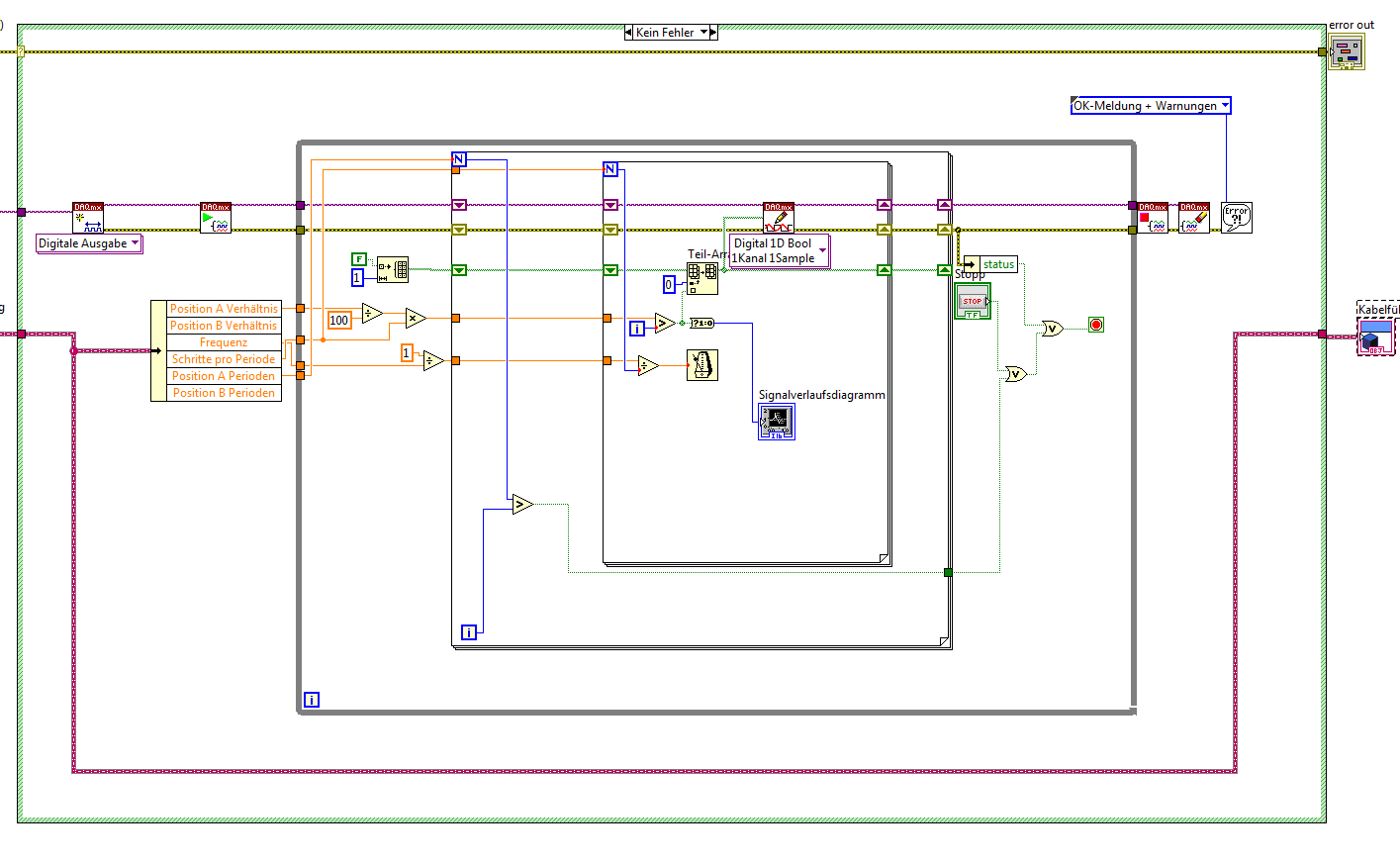The image size is (1400, 864).
Task: Click the DAQmx Create Channel VI icon
Action: coord(88,218)
